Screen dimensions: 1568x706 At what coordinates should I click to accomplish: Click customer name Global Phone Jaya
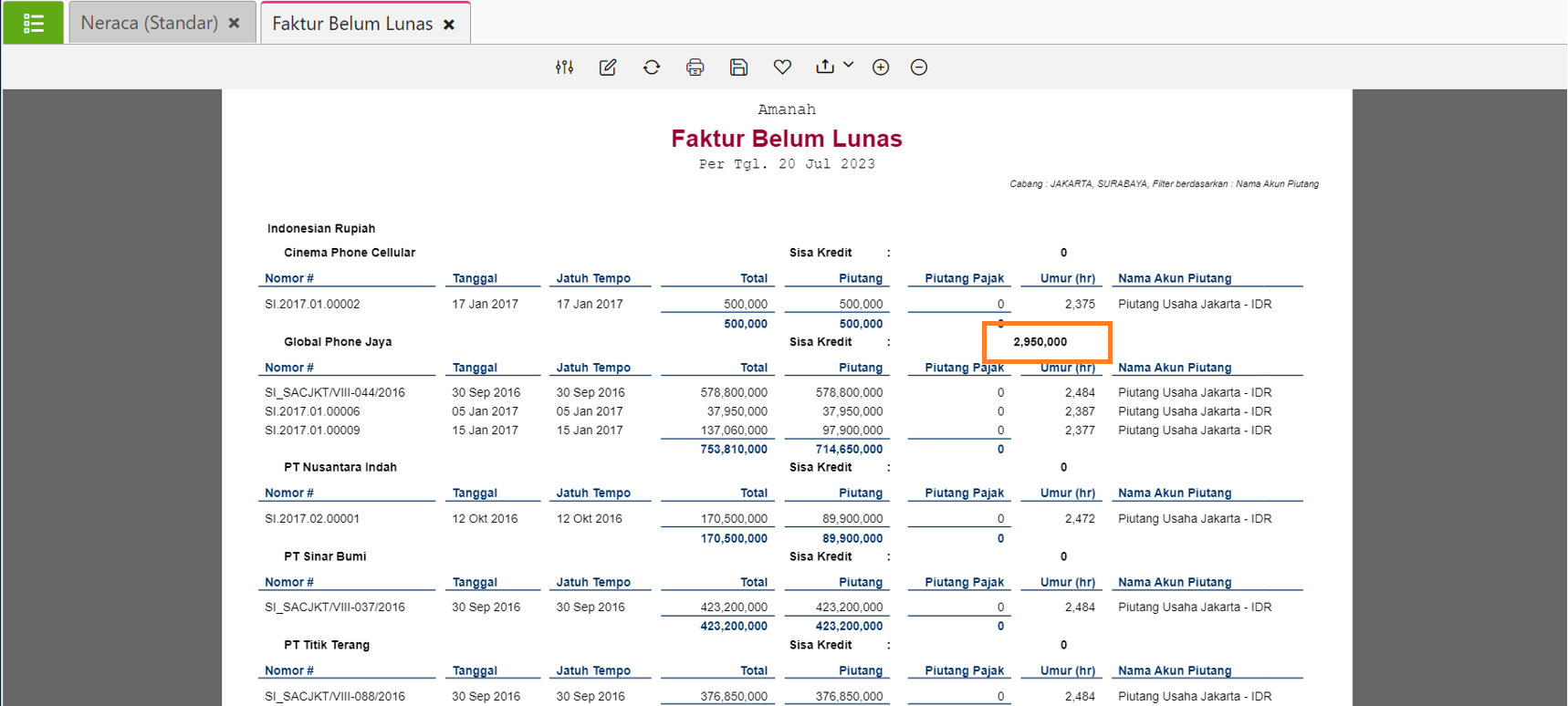(338, 342)
